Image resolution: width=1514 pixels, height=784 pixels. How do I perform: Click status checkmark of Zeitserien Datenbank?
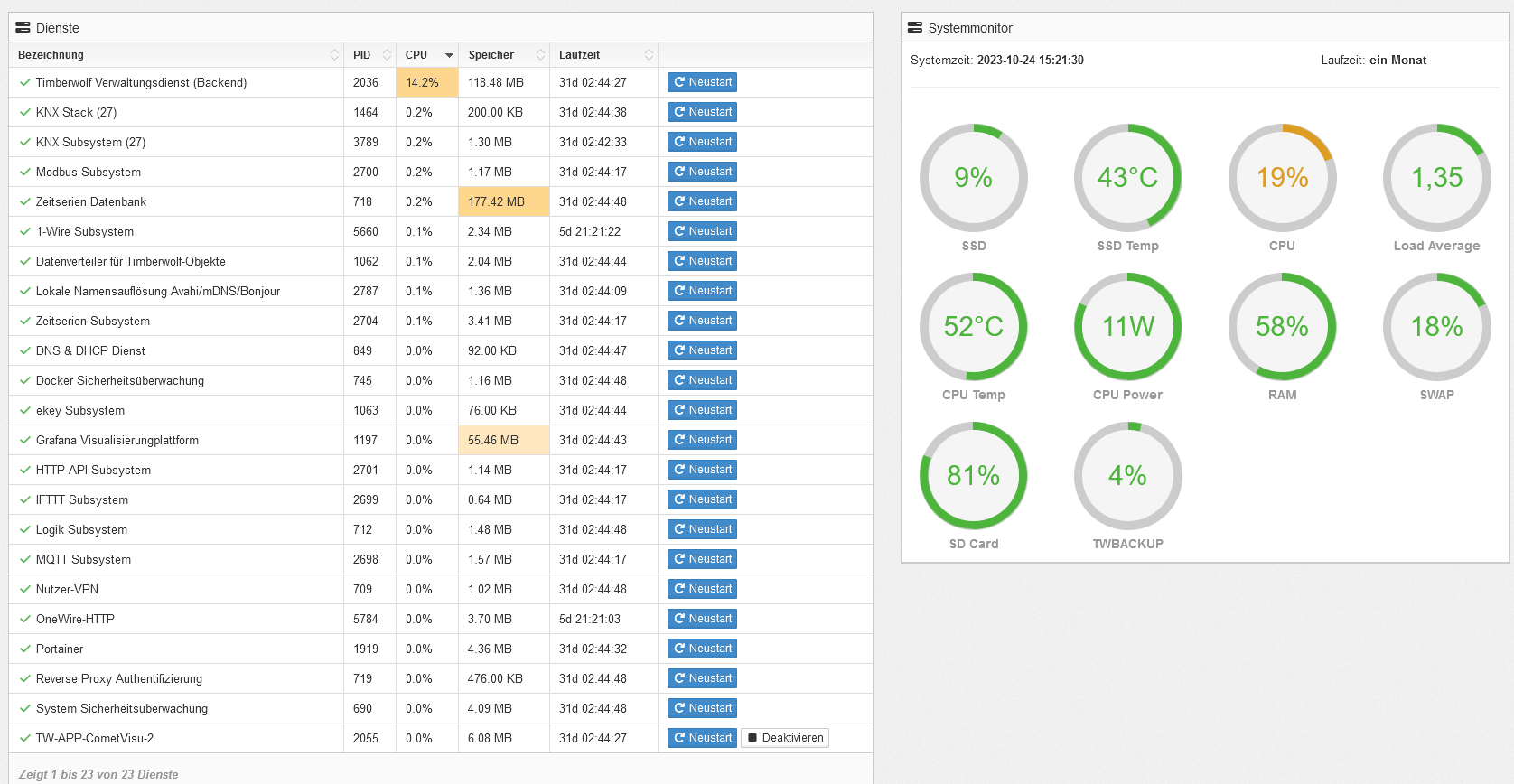25,201
